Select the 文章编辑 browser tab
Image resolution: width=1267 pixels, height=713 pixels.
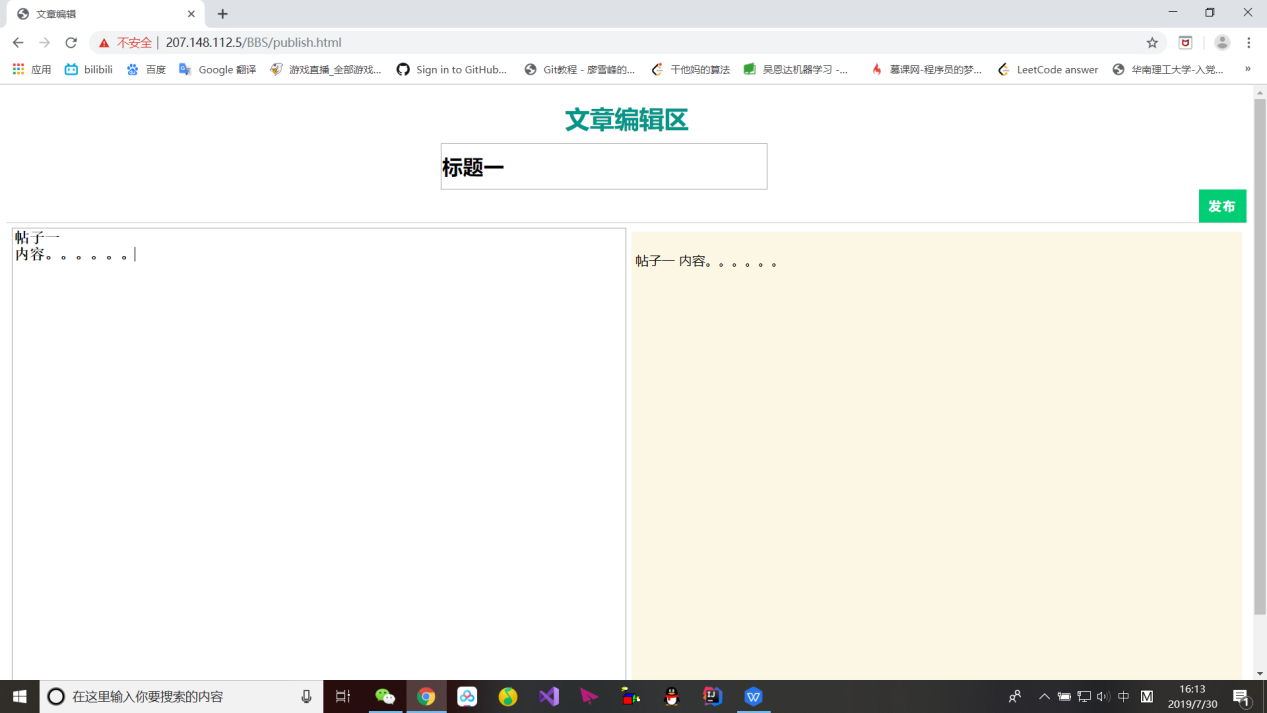[103, 14]
